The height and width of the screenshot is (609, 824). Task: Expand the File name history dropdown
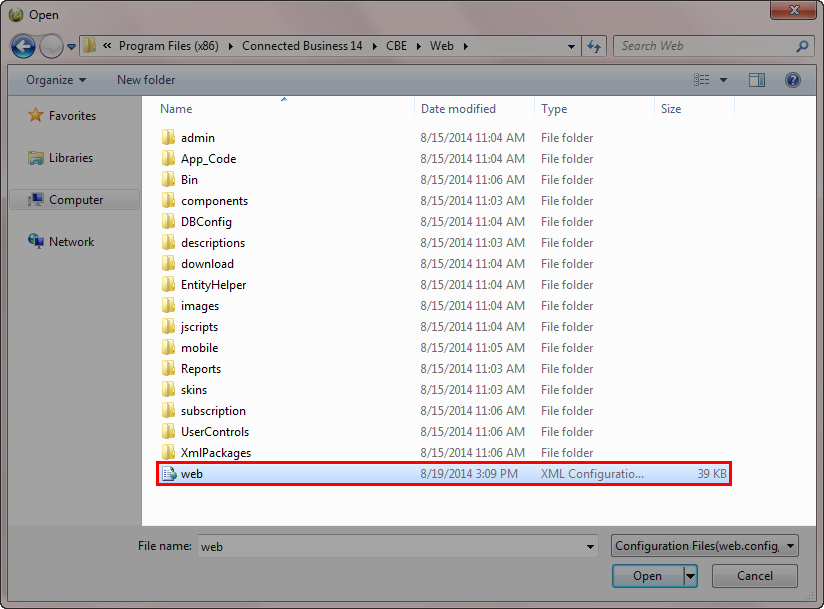coord(590,546)
